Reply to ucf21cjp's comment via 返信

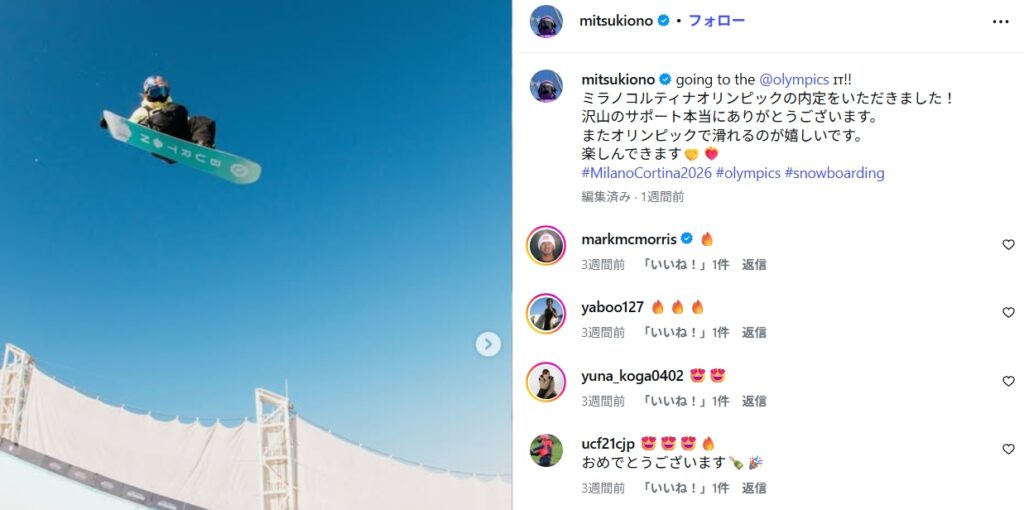point(754,488)
